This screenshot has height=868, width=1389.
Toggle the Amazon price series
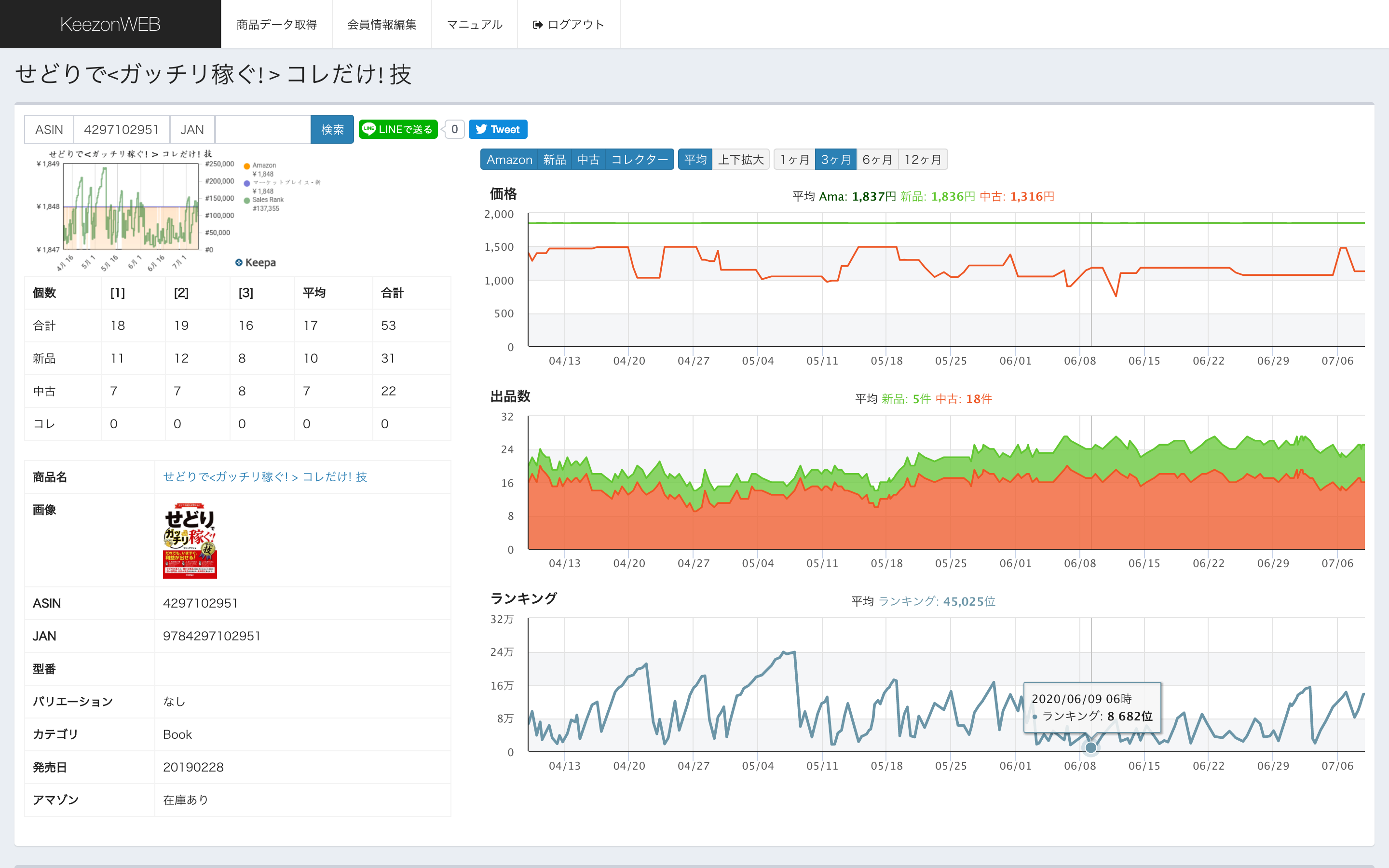click(x=509, y=160)
